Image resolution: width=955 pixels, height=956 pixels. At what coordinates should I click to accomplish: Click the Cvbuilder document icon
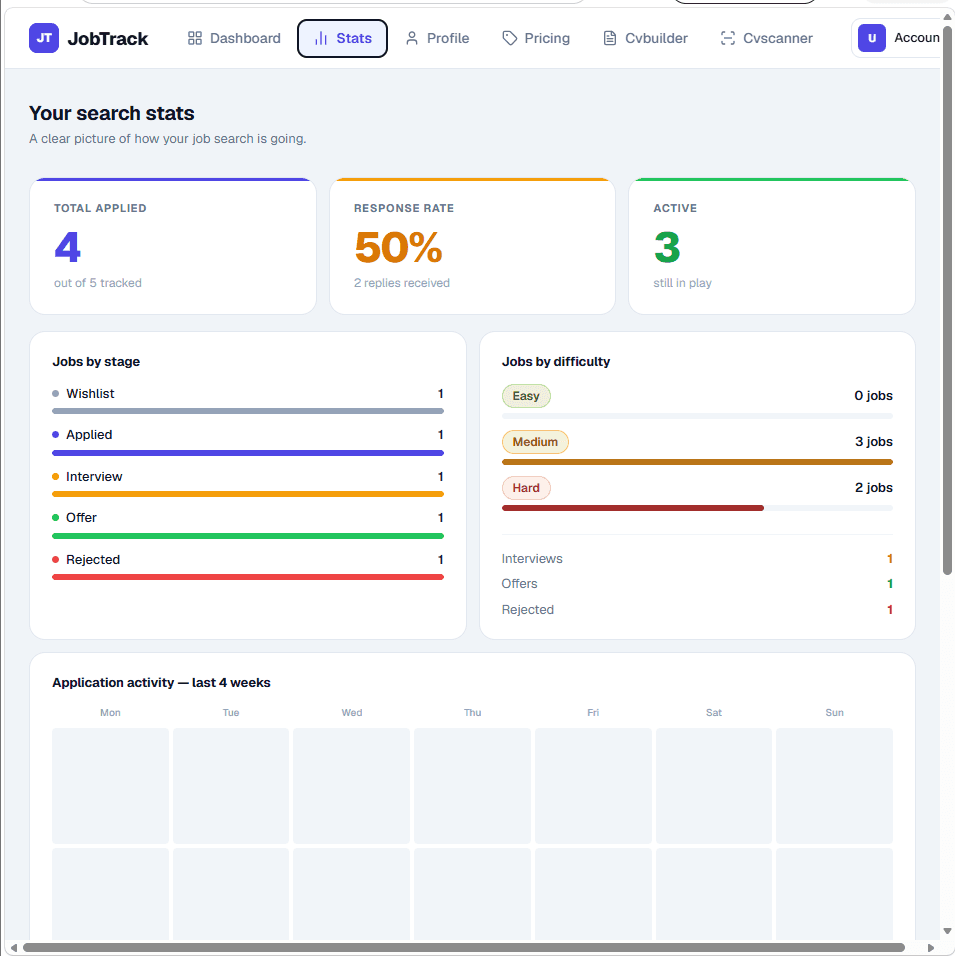(609, 38)
